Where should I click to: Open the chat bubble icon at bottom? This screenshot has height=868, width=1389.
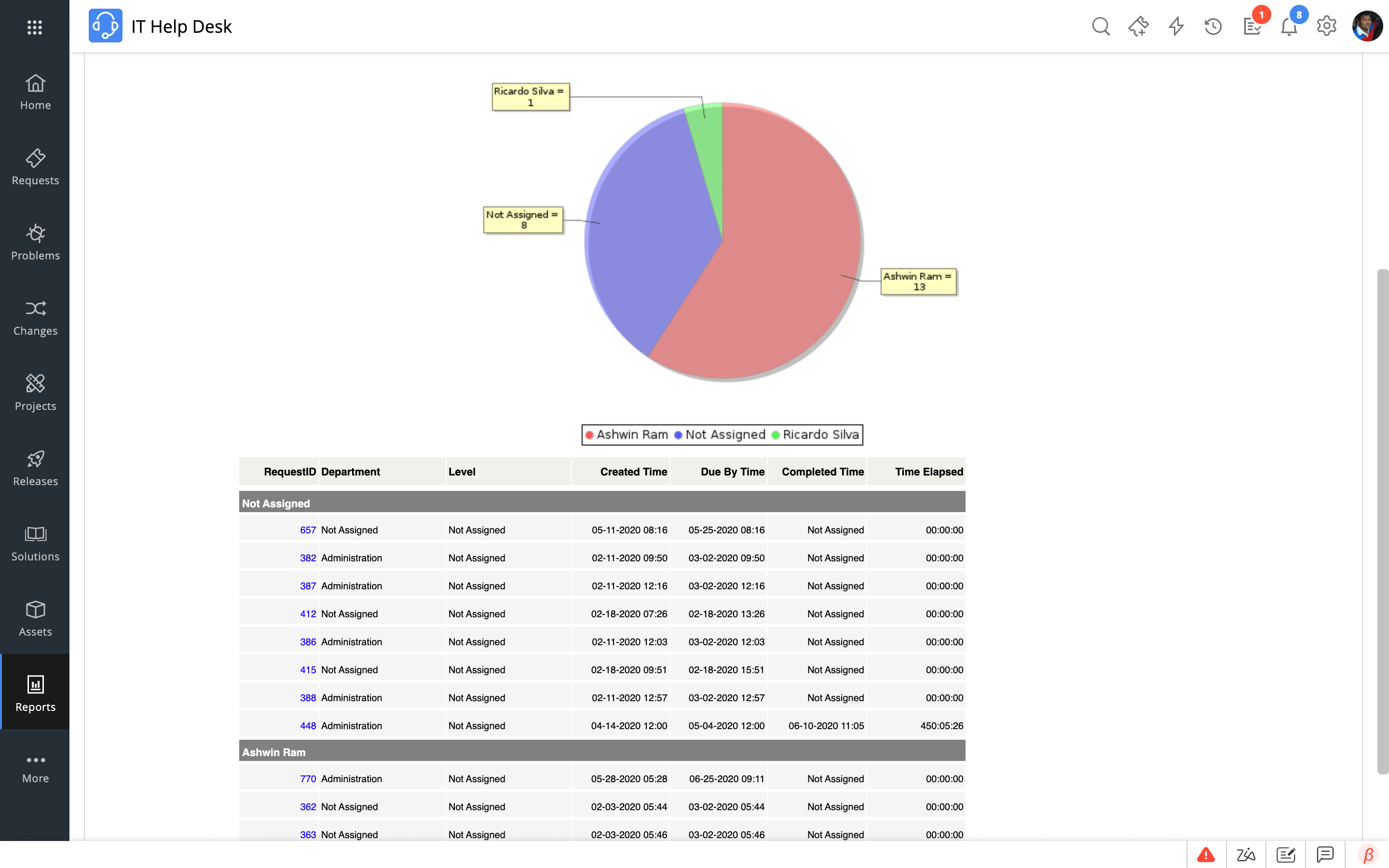(x=1325, y=855)
